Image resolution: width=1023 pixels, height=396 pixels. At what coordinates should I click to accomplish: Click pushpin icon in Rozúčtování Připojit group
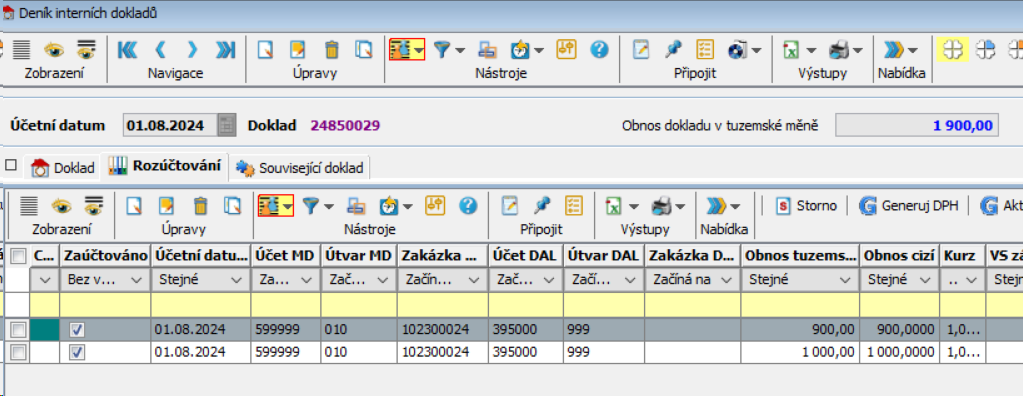coord(541,206)
